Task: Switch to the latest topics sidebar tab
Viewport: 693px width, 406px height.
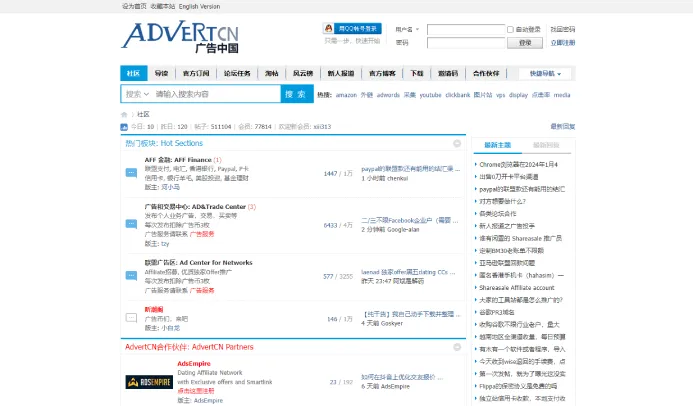Action: pyautogui.click(x=497, y=145)
